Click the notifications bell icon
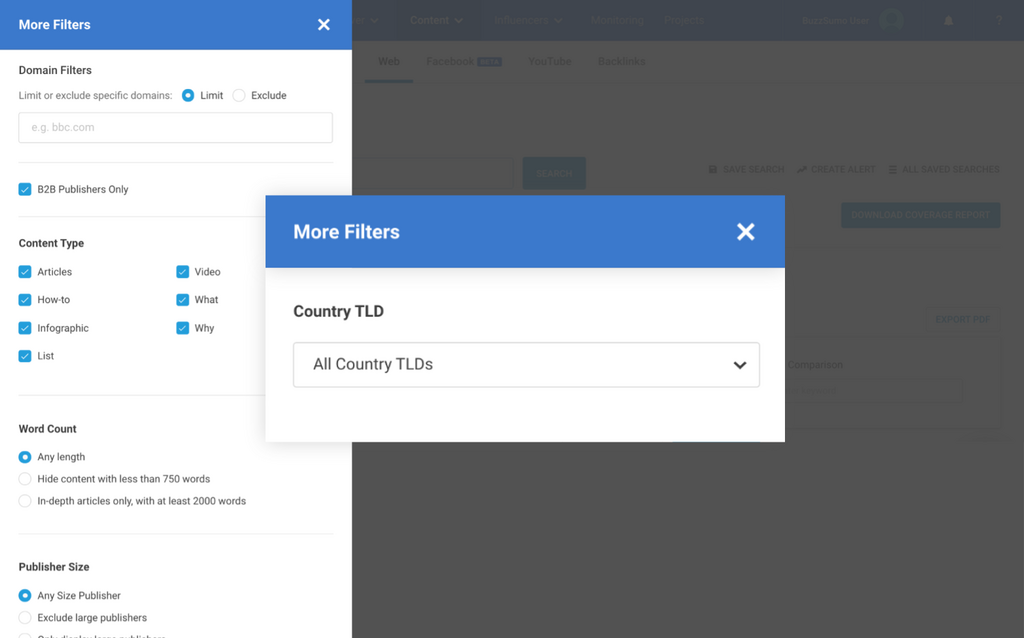Image resolution: width=1024 pixels, height=638 pixels. pos(948,21)
